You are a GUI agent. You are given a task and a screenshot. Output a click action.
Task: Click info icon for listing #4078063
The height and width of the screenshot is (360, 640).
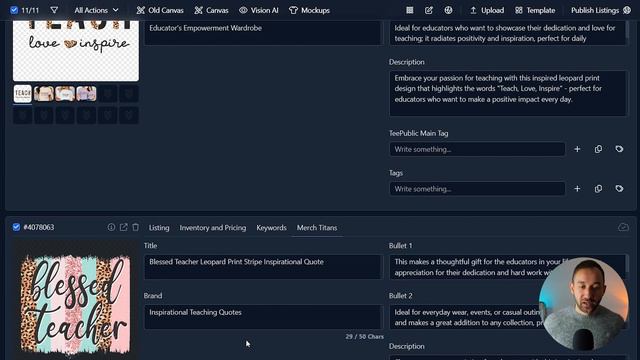coord(111,227)
